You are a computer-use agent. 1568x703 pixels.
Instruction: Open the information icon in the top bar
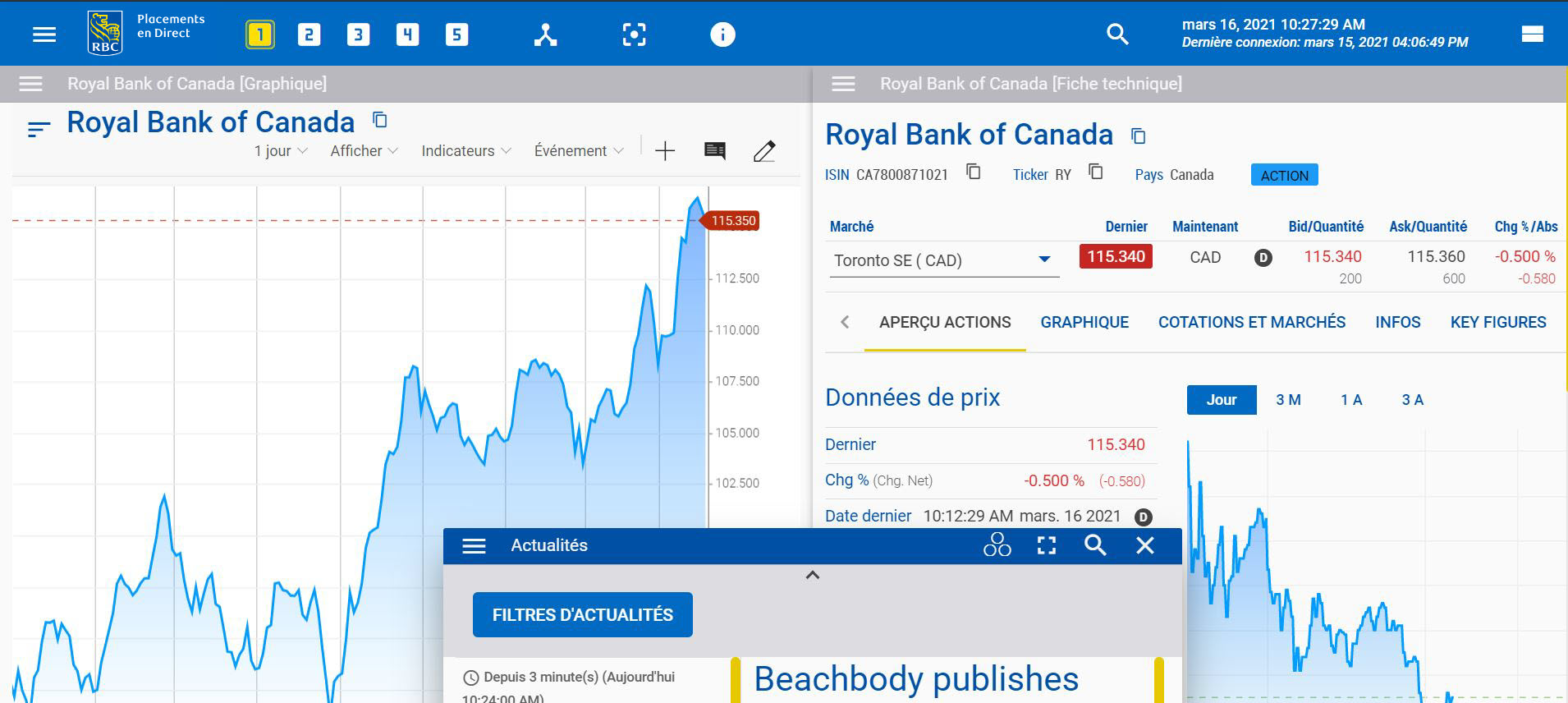[x=722, y=34]
